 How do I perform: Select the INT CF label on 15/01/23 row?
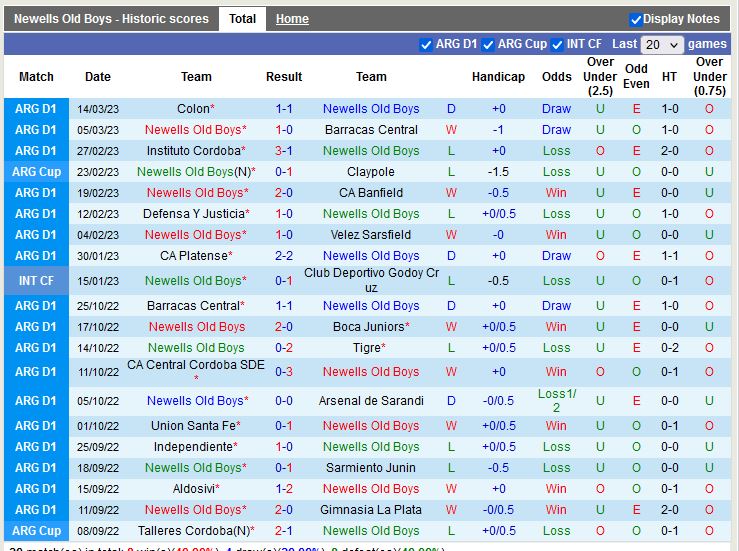(x=36, y=280)
